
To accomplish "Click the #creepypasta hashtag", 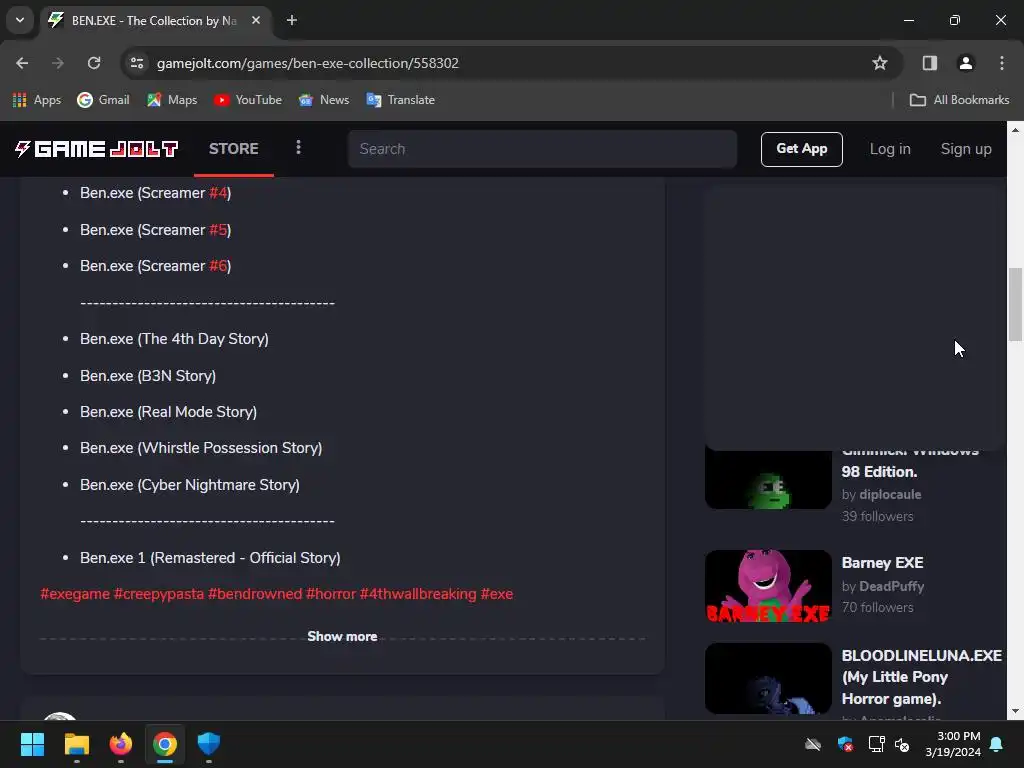I will (159, 594).
